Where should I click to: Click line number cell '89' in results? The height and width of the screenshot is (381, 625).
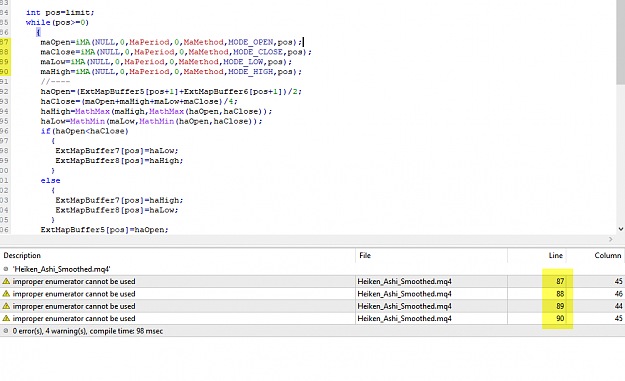pyautogui.click(x=560, y=306)
